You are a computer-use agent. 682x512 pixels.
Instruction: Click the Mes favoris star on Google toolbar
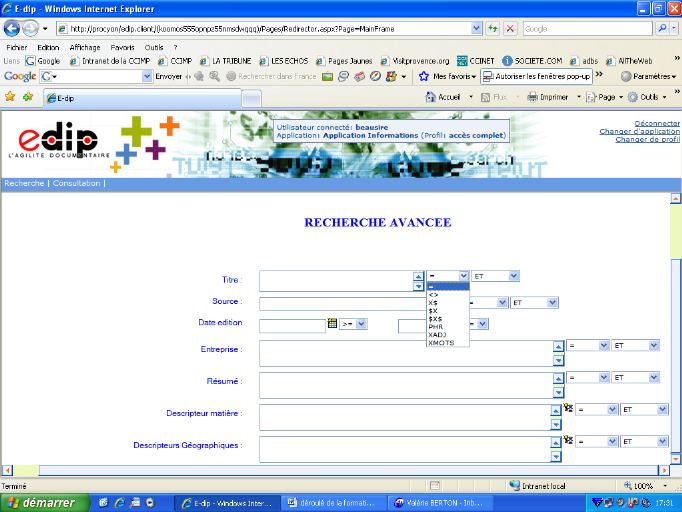tap(423, 77)
